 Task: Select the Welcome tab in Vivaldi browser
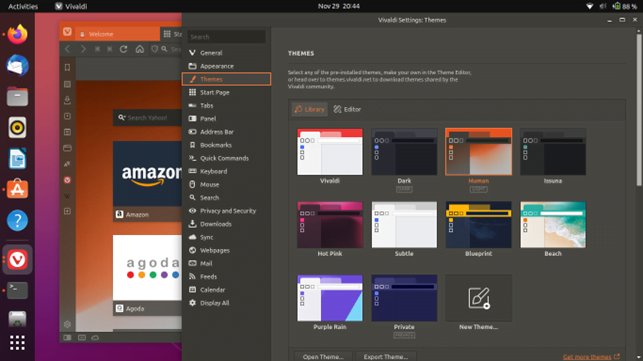pos(117,34)
